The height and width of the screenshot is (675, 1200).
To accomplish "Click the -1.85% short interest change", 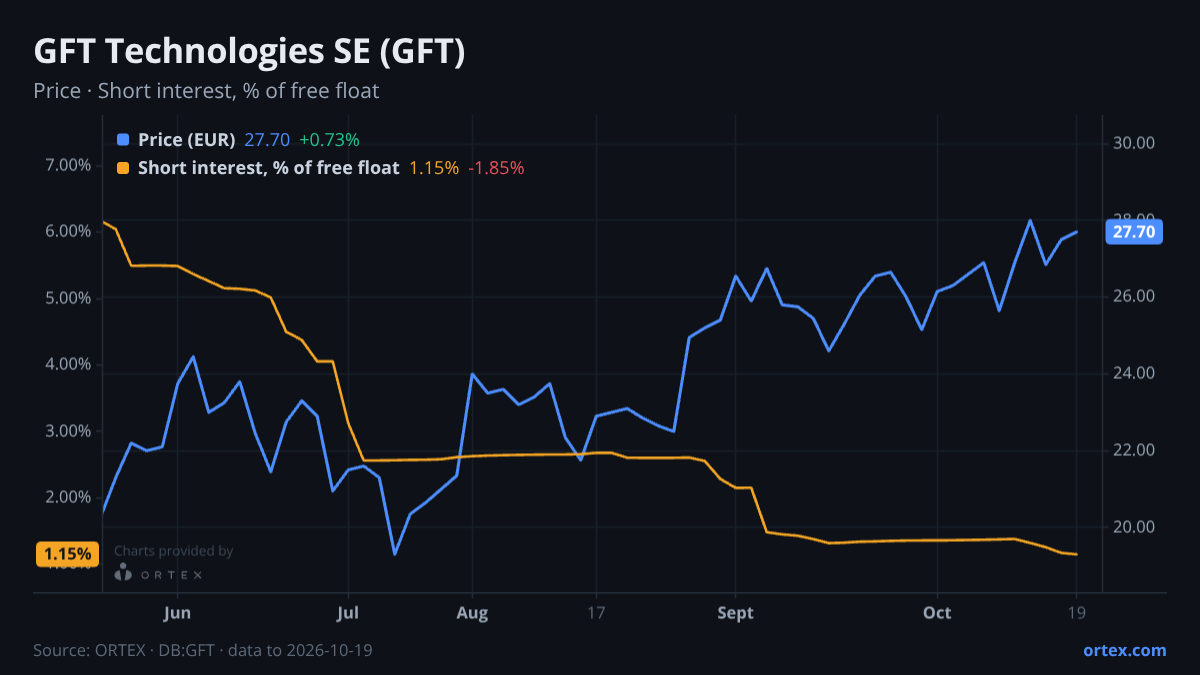I will pos(496,168).
